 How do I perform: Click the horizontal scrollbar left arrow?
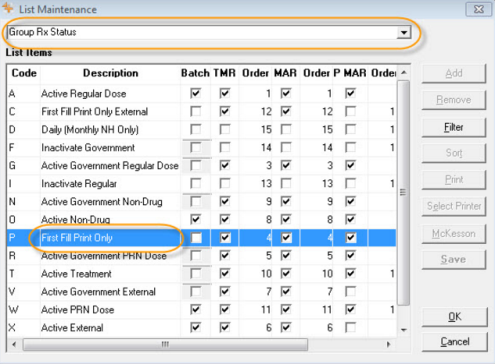point(14,344)
